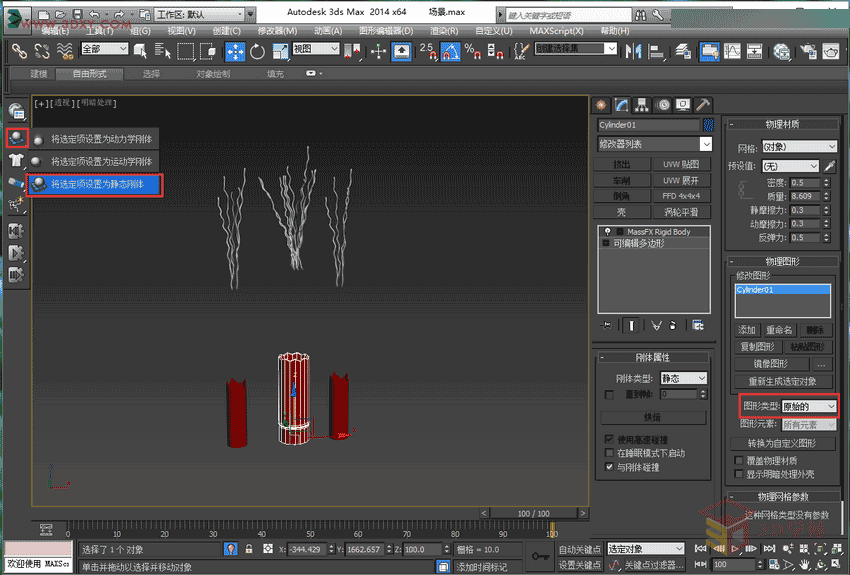Choose '将选定项设置为静态刚体' menu entry
Viewport: 850px width, 575px height.
(x=96, y=184)
